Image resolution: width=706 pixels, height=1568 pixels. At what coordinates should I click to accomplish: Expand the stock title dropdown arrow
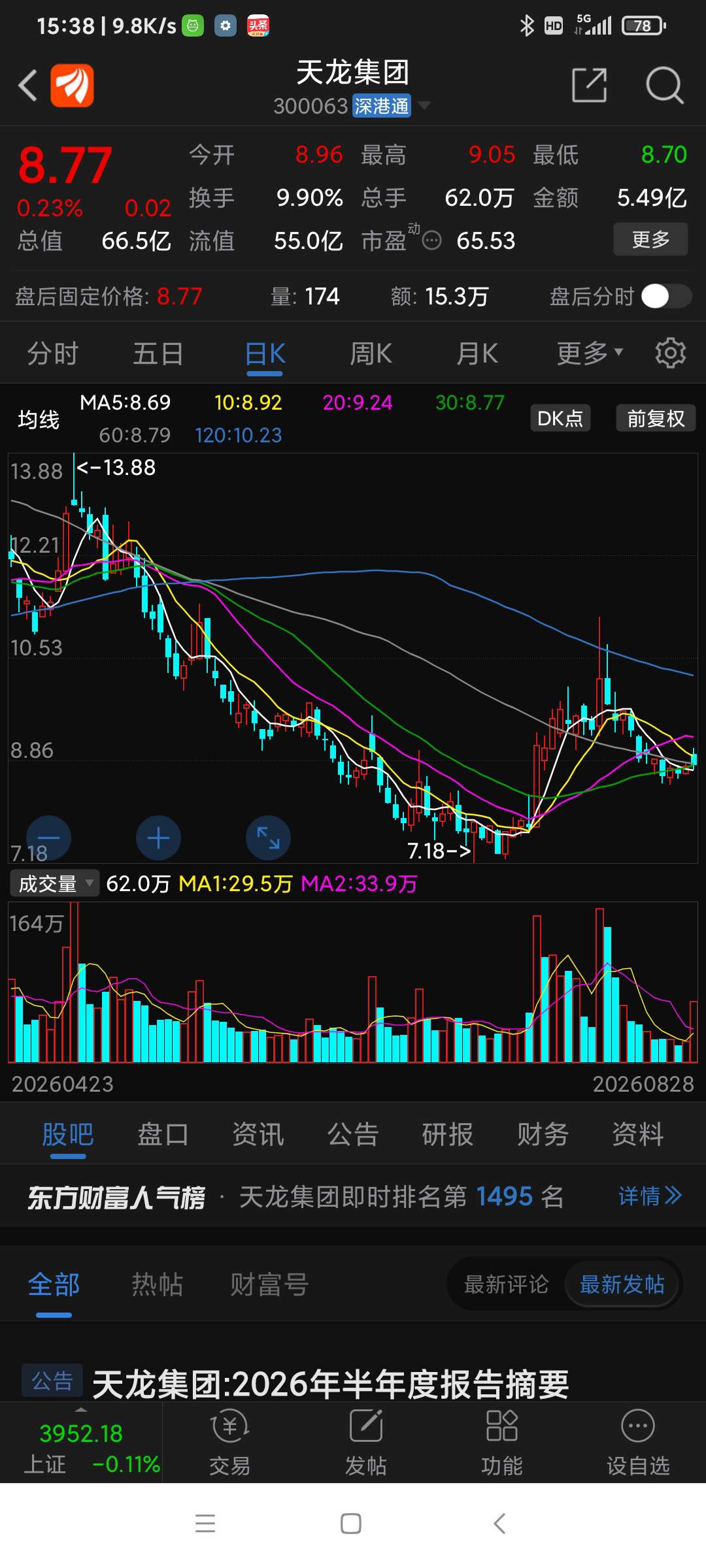click(424, 105)
